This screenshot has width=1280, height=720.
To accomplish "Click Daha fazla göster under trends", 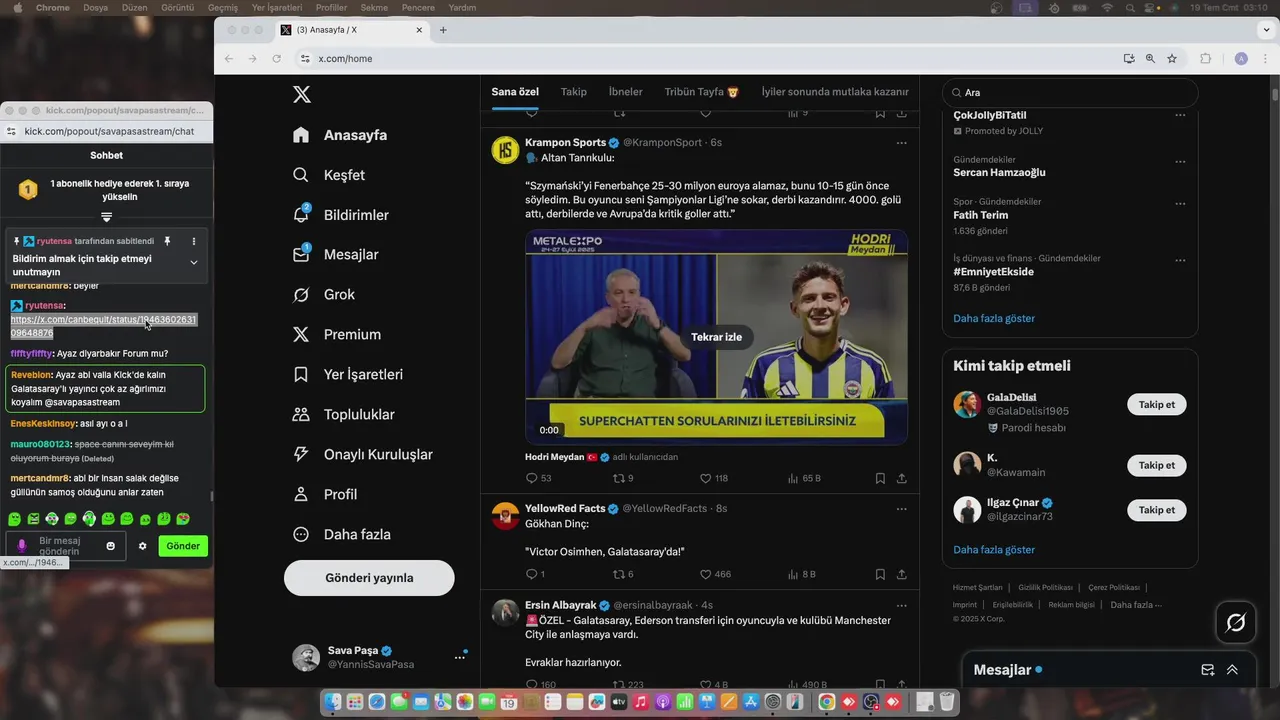I will coord(994,318).
